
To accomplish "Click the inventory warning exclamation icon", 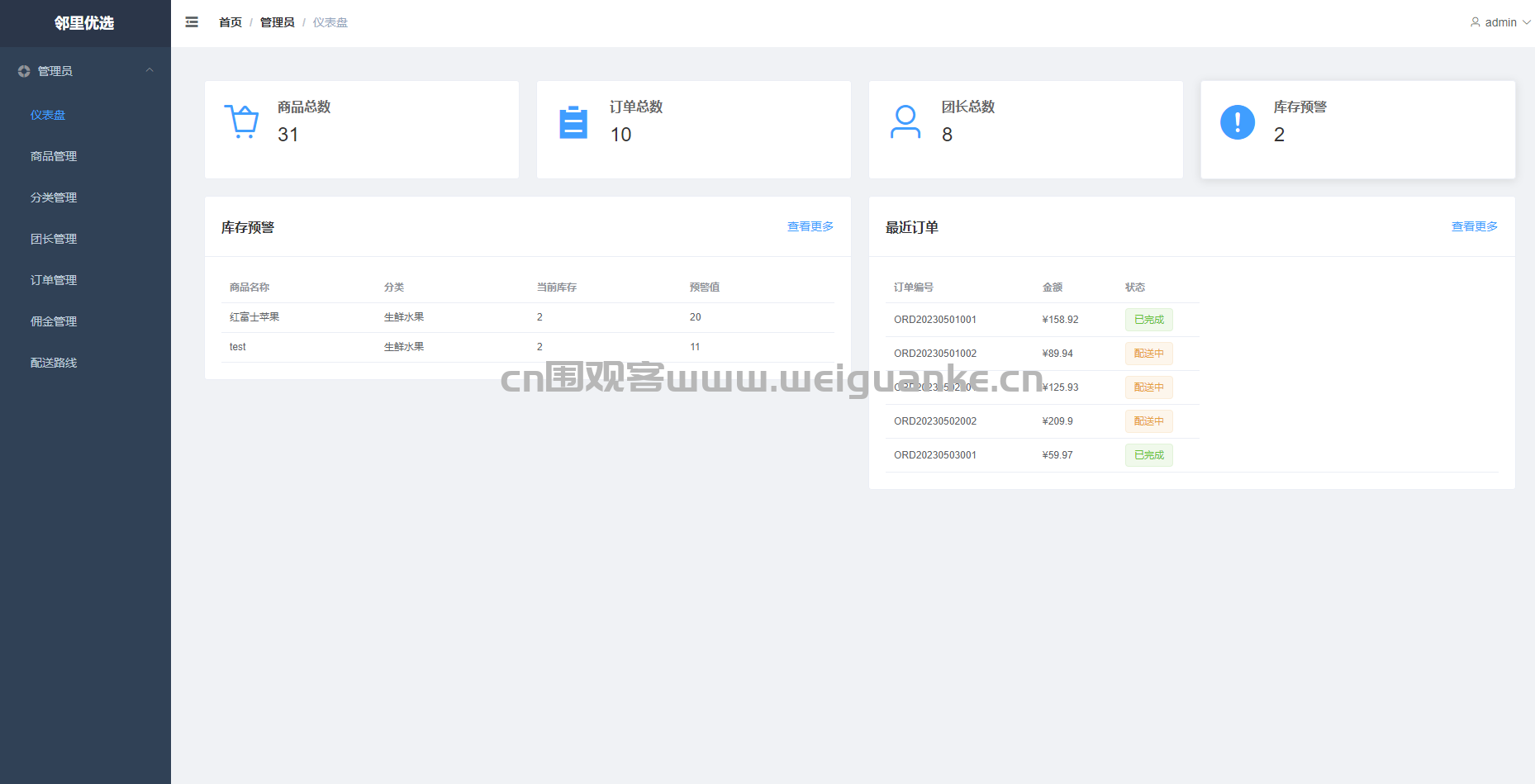I will coord(1237,122).
